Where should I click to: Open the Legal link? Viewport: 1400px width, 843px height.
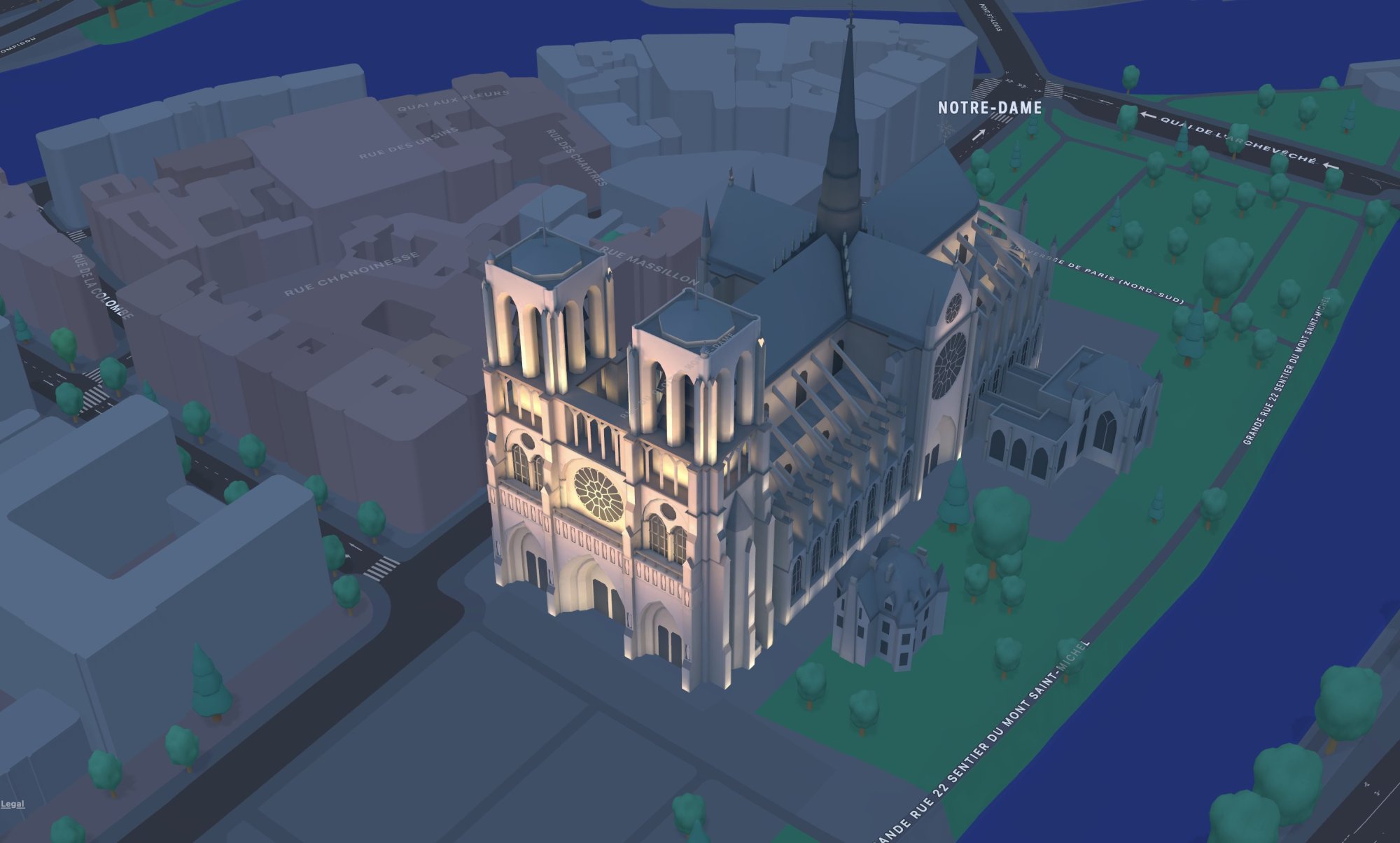point(13,804)
